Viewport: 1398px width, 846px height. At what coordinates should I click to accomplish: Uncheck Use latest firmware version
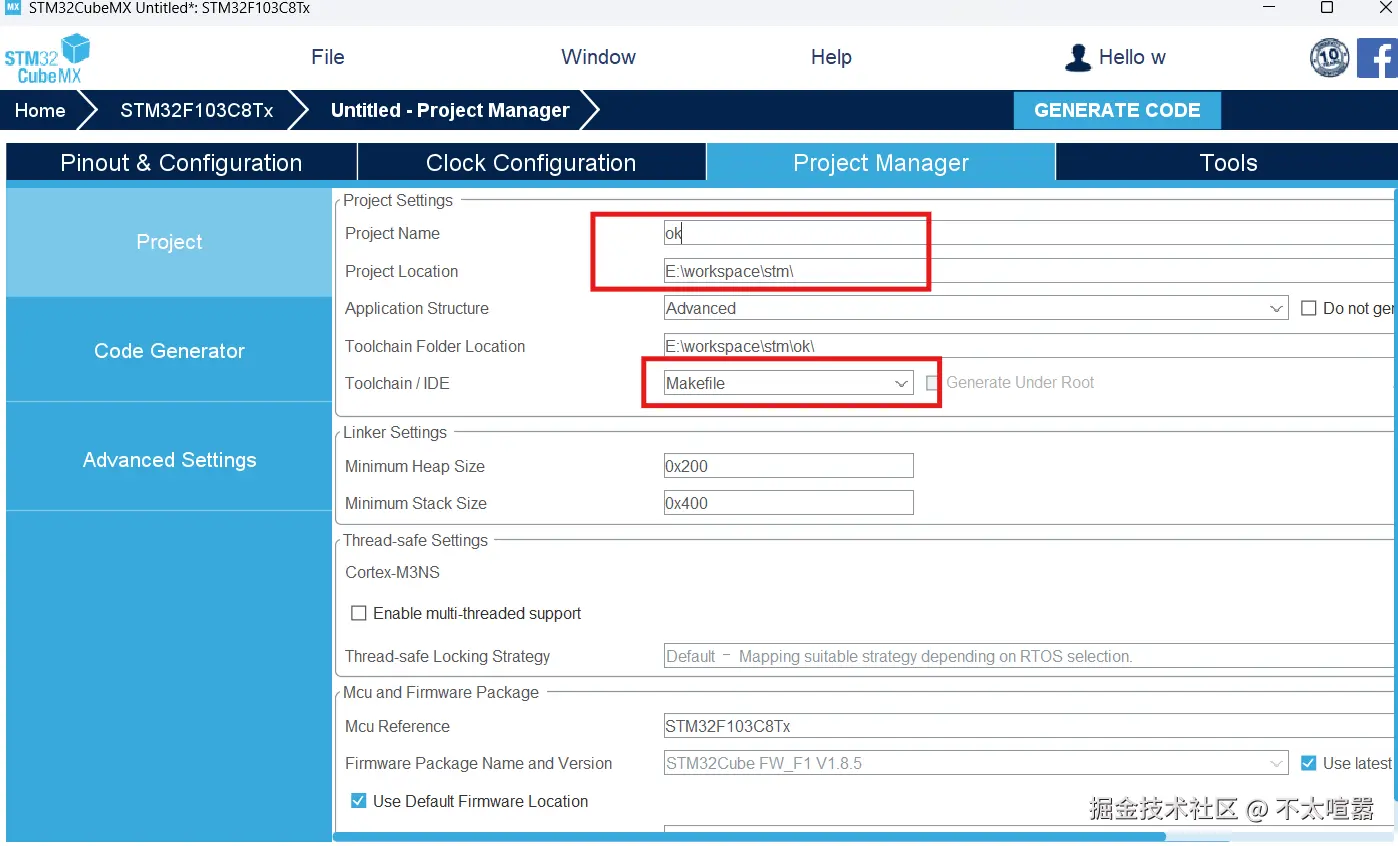point(1308,763)
